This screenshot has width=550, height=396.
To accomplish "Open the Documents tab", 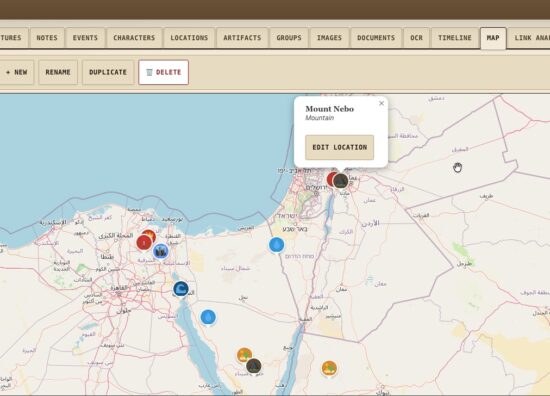I will [376, 38].
